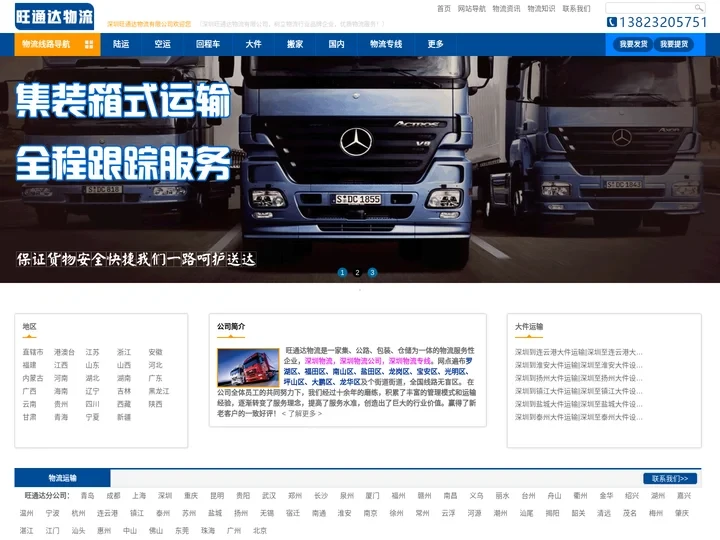The height and width of the screenshot is (540, 720).
Task: Focus the search input field
Action: coord(650,8)
